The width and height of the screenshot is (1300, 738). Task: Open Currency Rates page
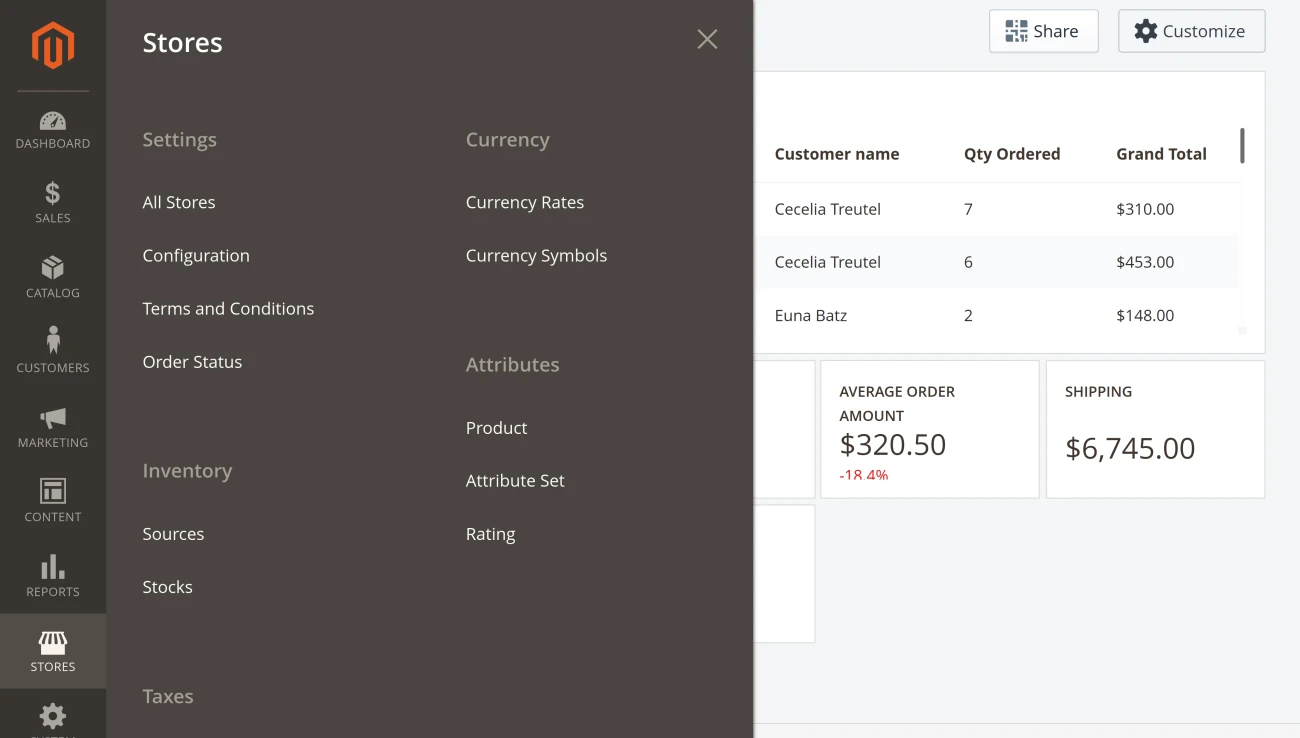(525, 202)
